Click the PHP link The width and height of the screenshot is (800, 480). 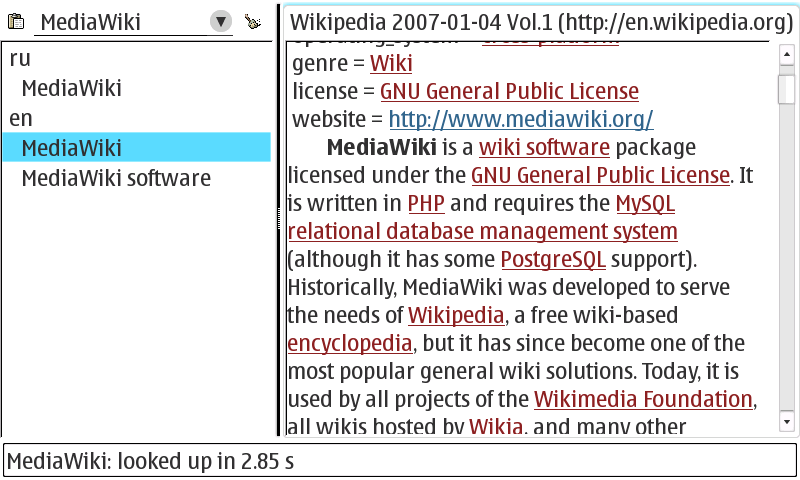(426, 204)
